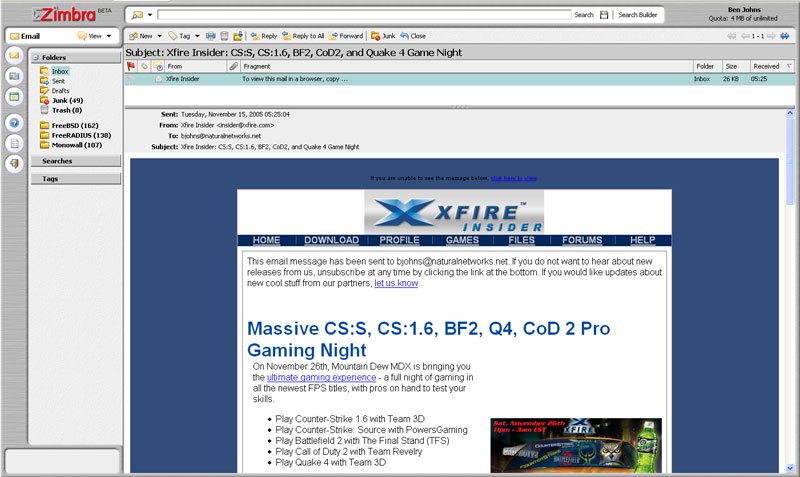The image size is (800, 477).
Task: Collapse the Folders section
Action: [x=36, y=57]
